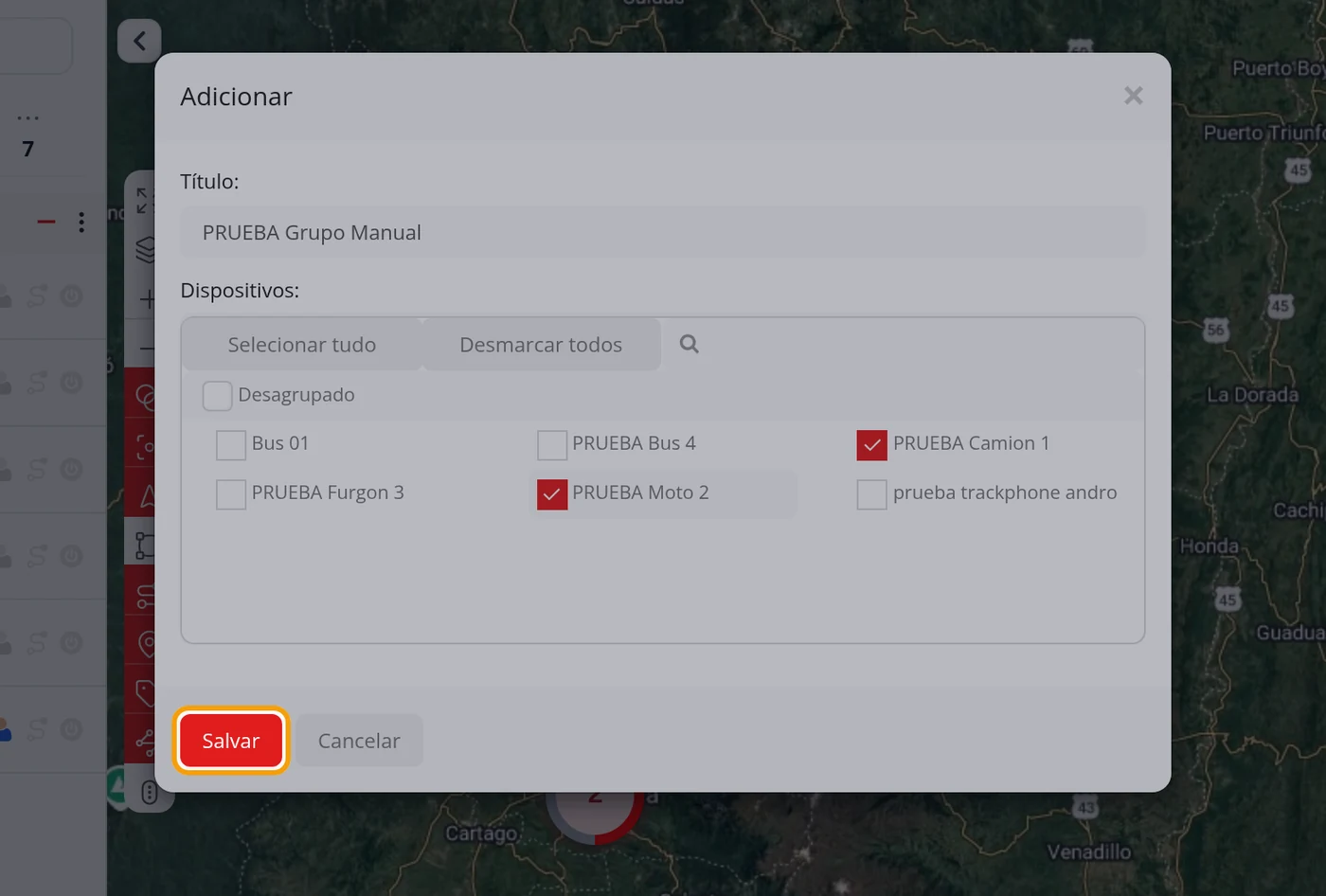Uncheck the PRUEBA Camion 1 checkbox
1326x896 pixels.
point(871,444)
